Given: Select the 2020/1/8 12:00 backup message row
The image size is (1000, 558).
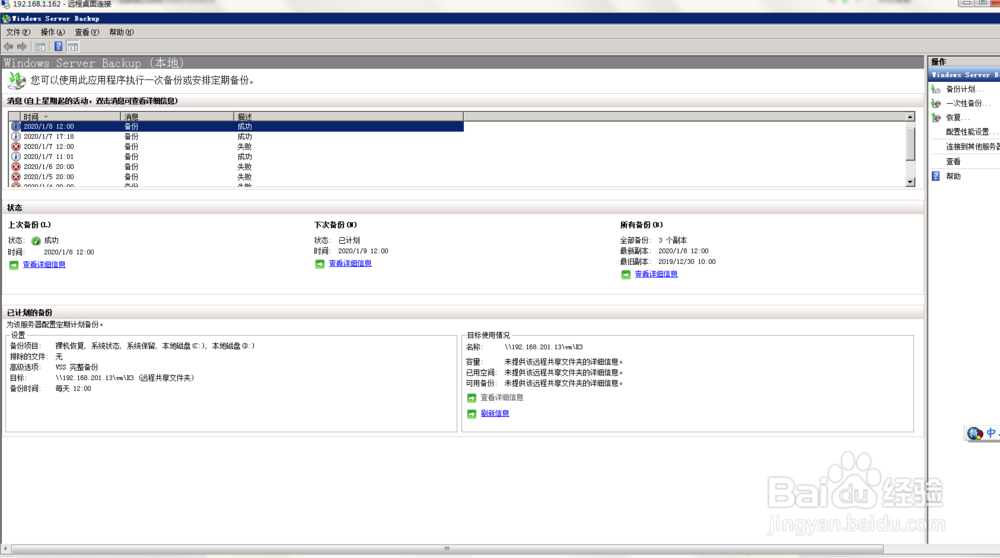Looking at the screenshot, I should pos(236,126).
